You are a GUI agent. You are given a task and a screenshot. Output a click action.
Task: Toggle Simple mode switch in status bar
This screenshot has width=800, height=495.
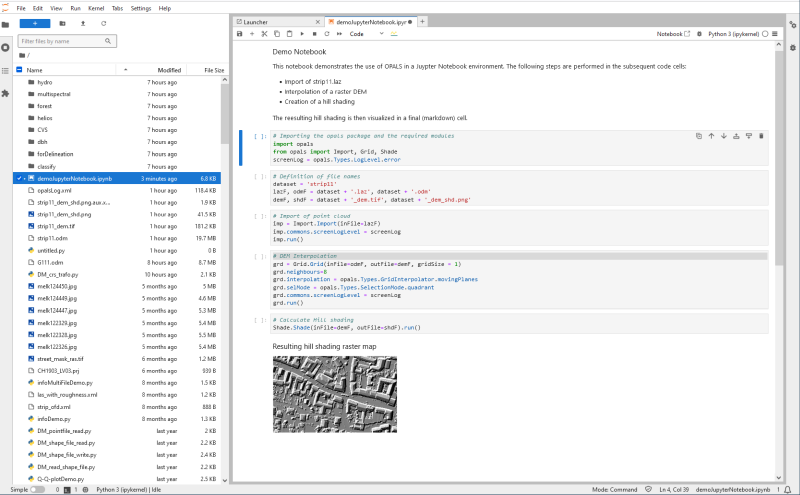(36, 490)
